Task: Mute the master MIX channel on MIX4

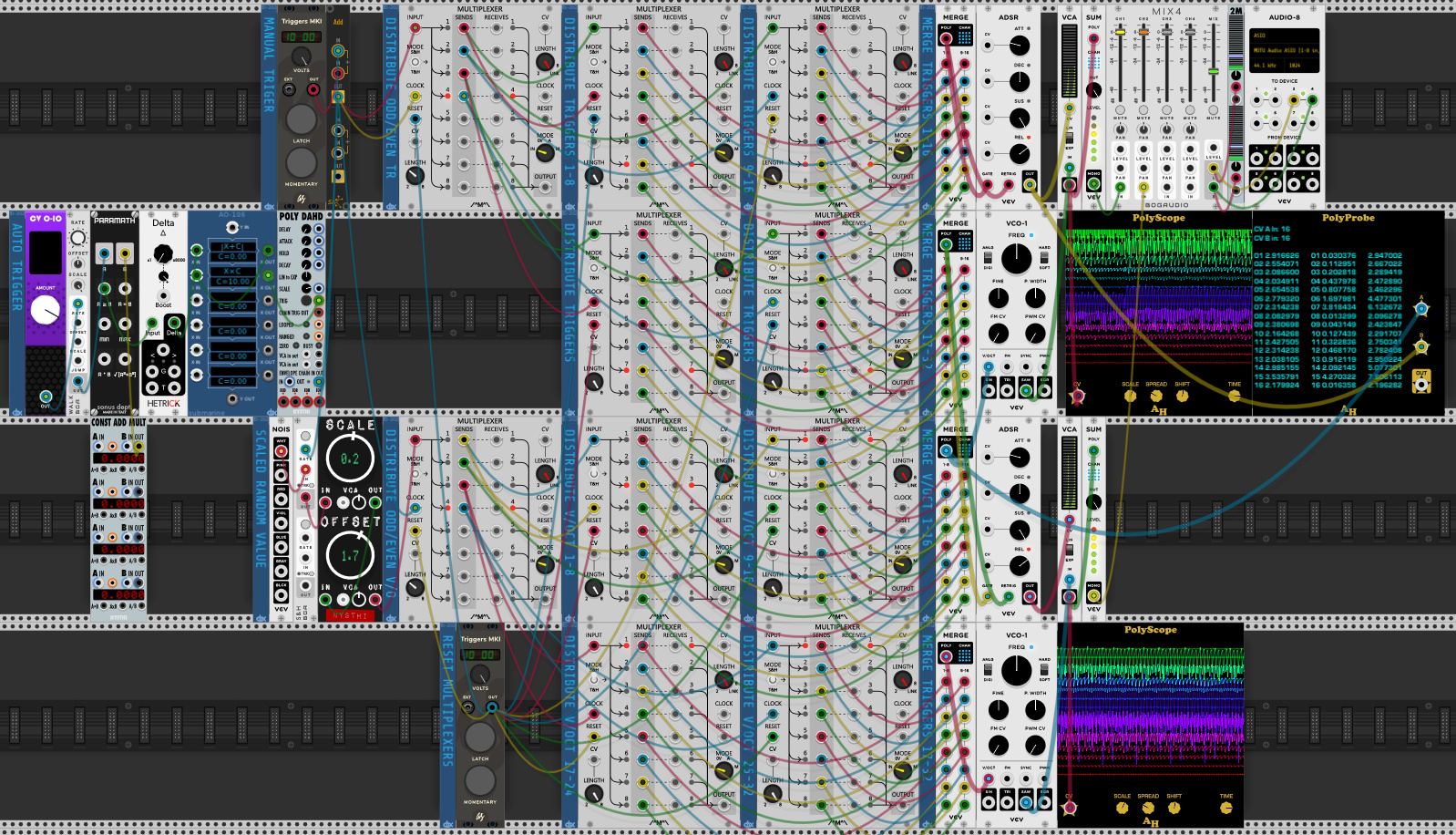Action: coord(1214,109)
